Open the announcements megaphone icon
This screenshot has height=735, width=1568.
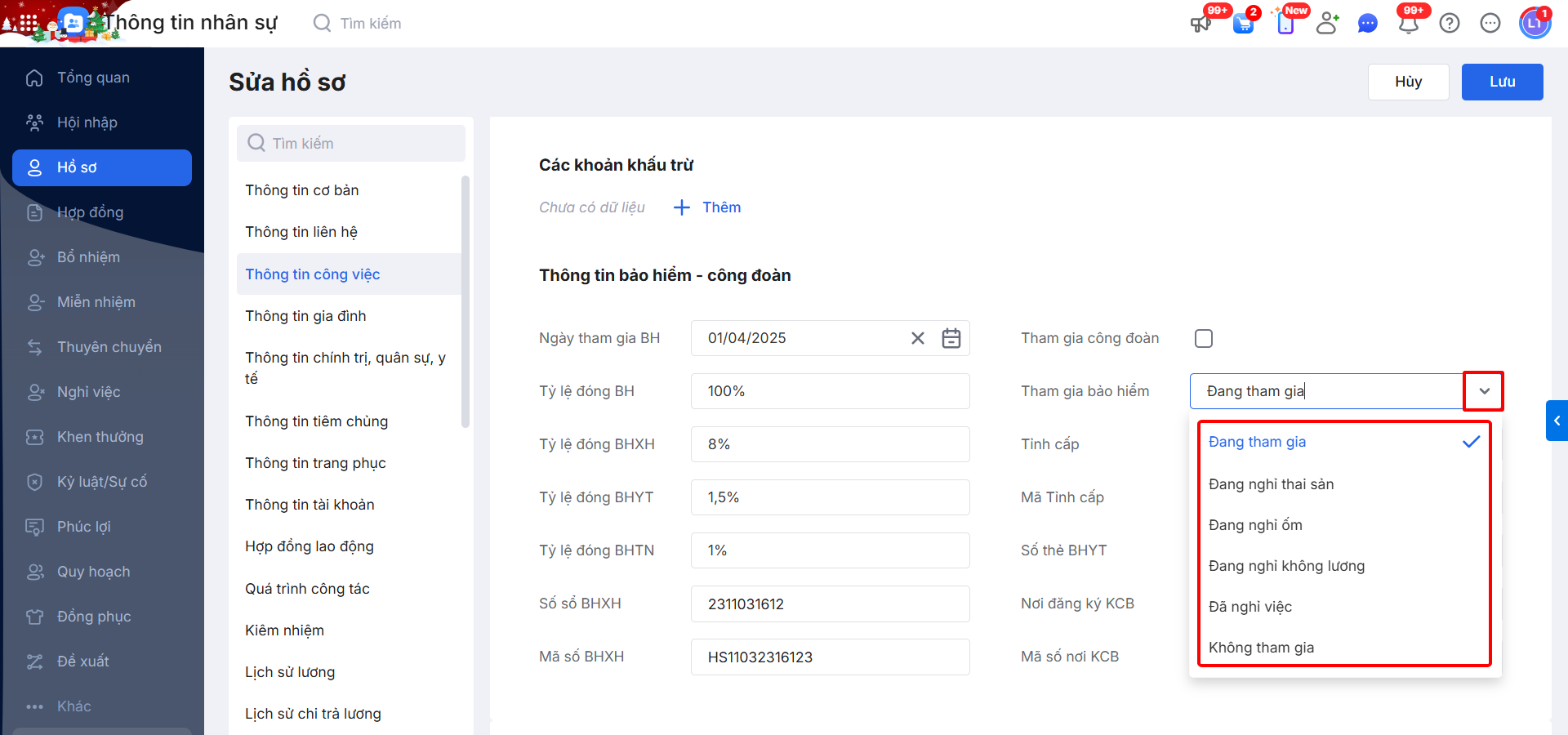click(x=1200, y=24)
